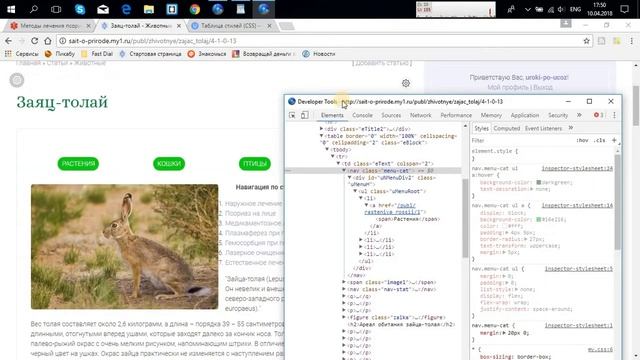Open the browser home page

(x=48, y=41)
